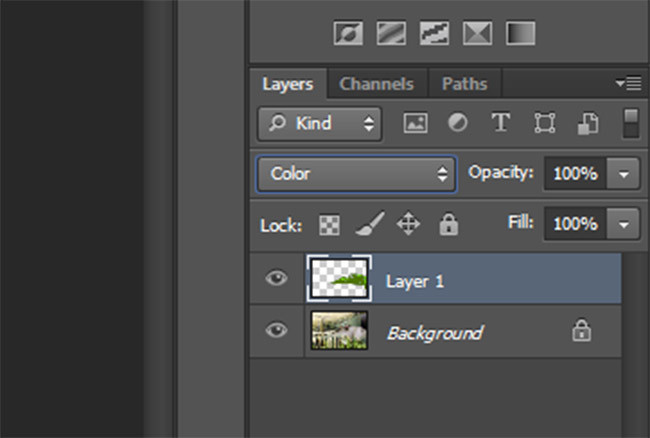Filter layers by pixel layers icon

[415, 123]
